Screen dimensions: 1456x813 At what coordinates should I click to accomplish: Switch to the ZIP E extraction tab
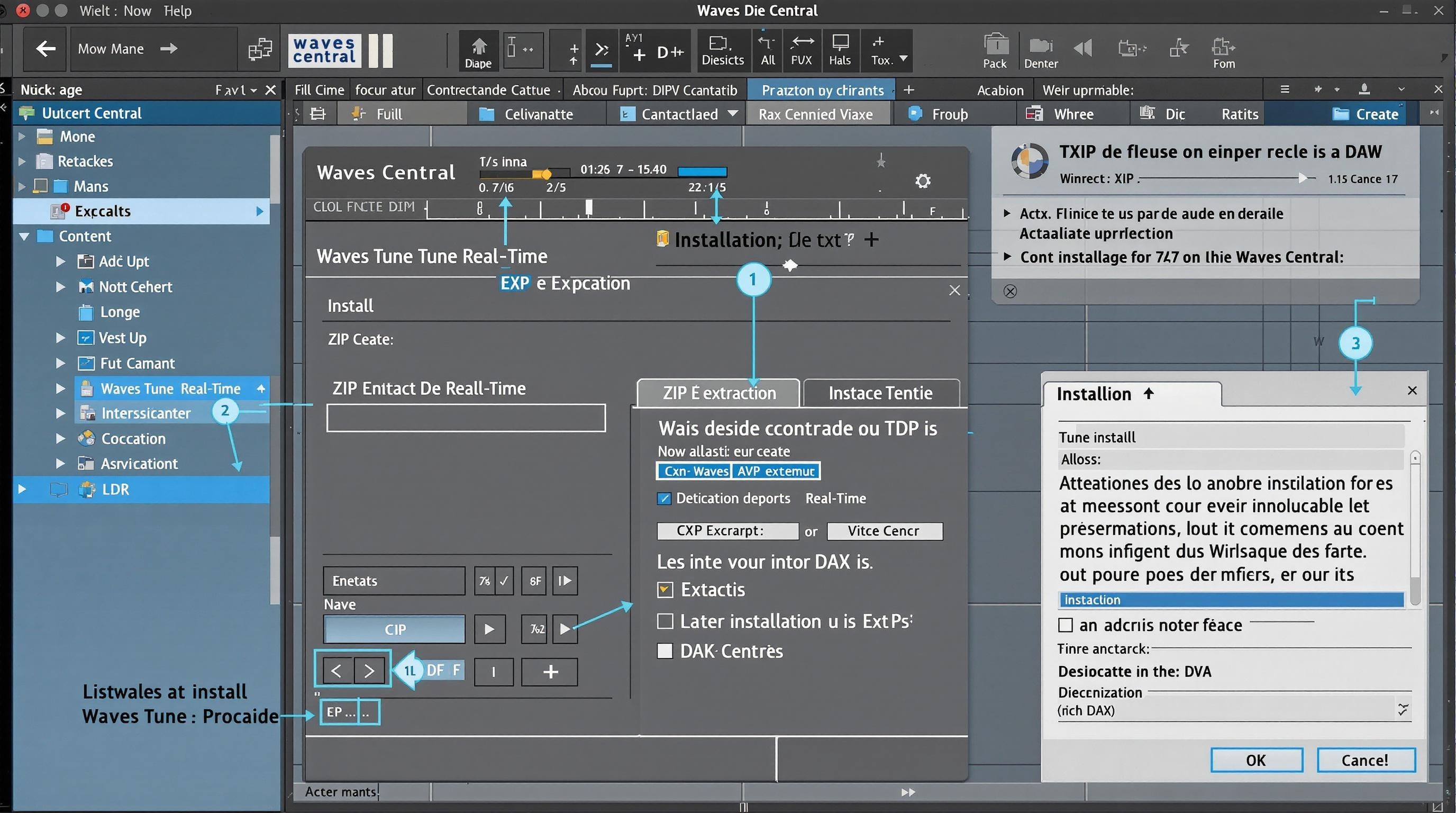coord(718,393)
